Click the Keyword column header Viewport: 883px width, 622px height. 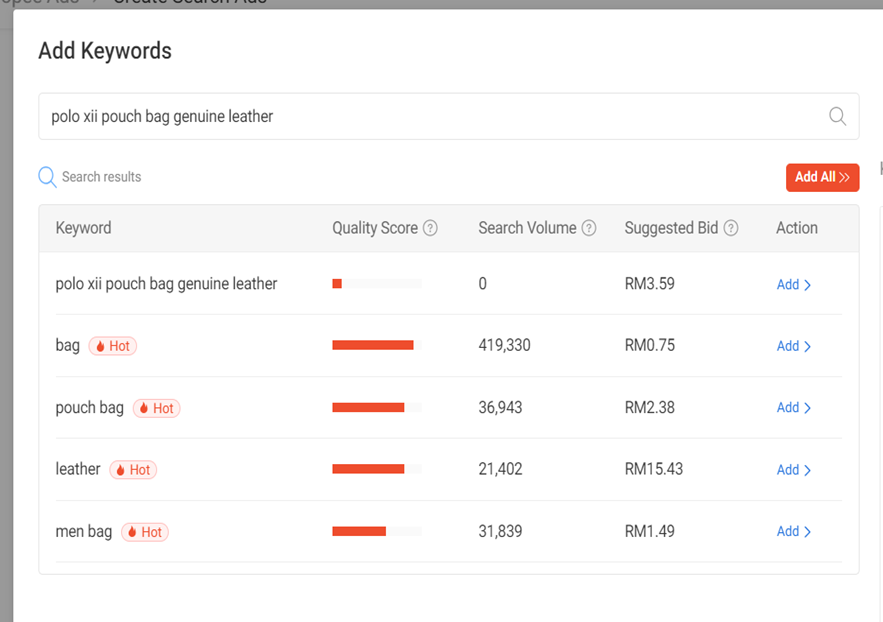point(84,228)
